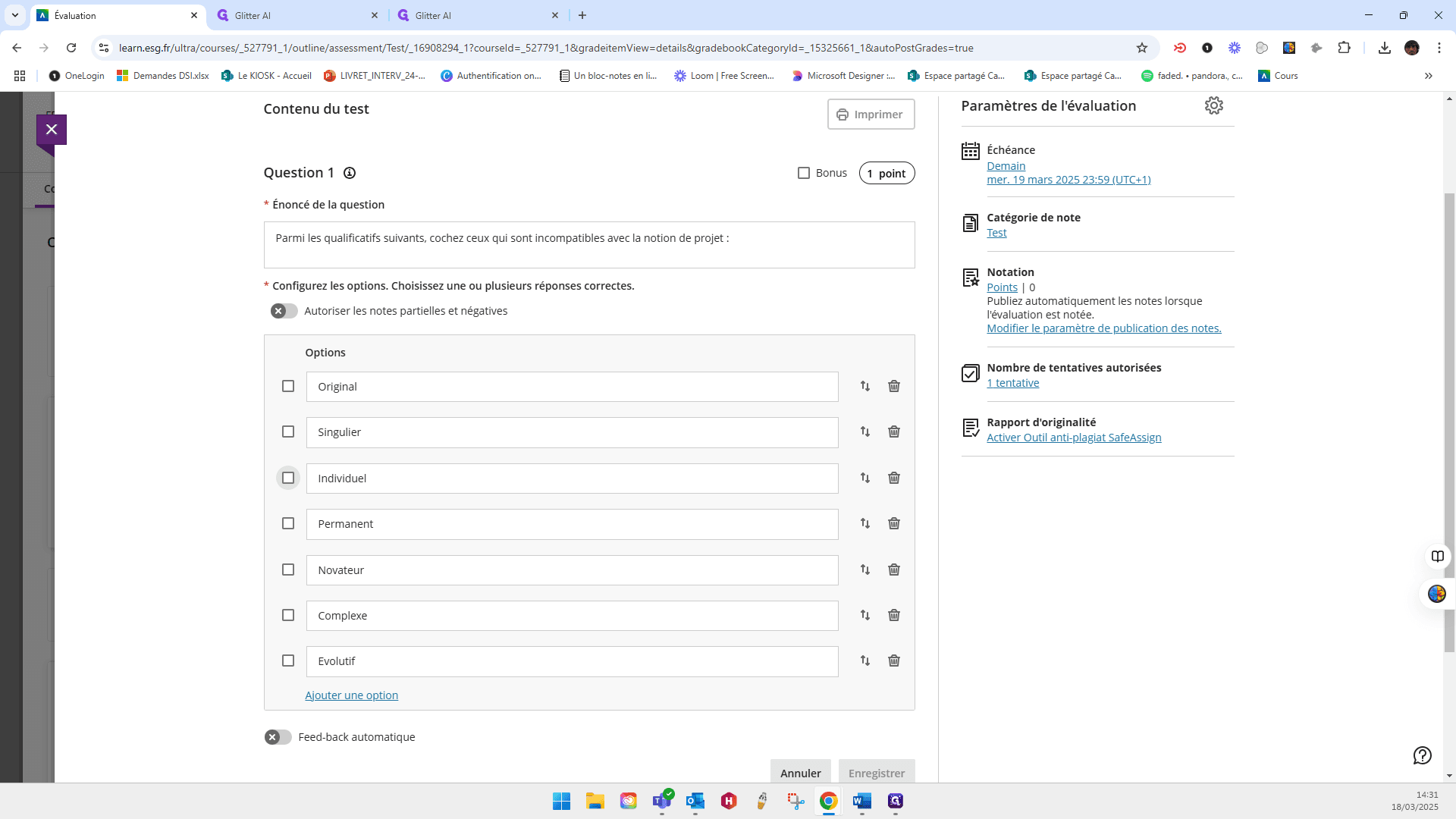Enable partial and negative notes toggle
The height and width of the screenshot is (819, 1456).
point(284,311)
